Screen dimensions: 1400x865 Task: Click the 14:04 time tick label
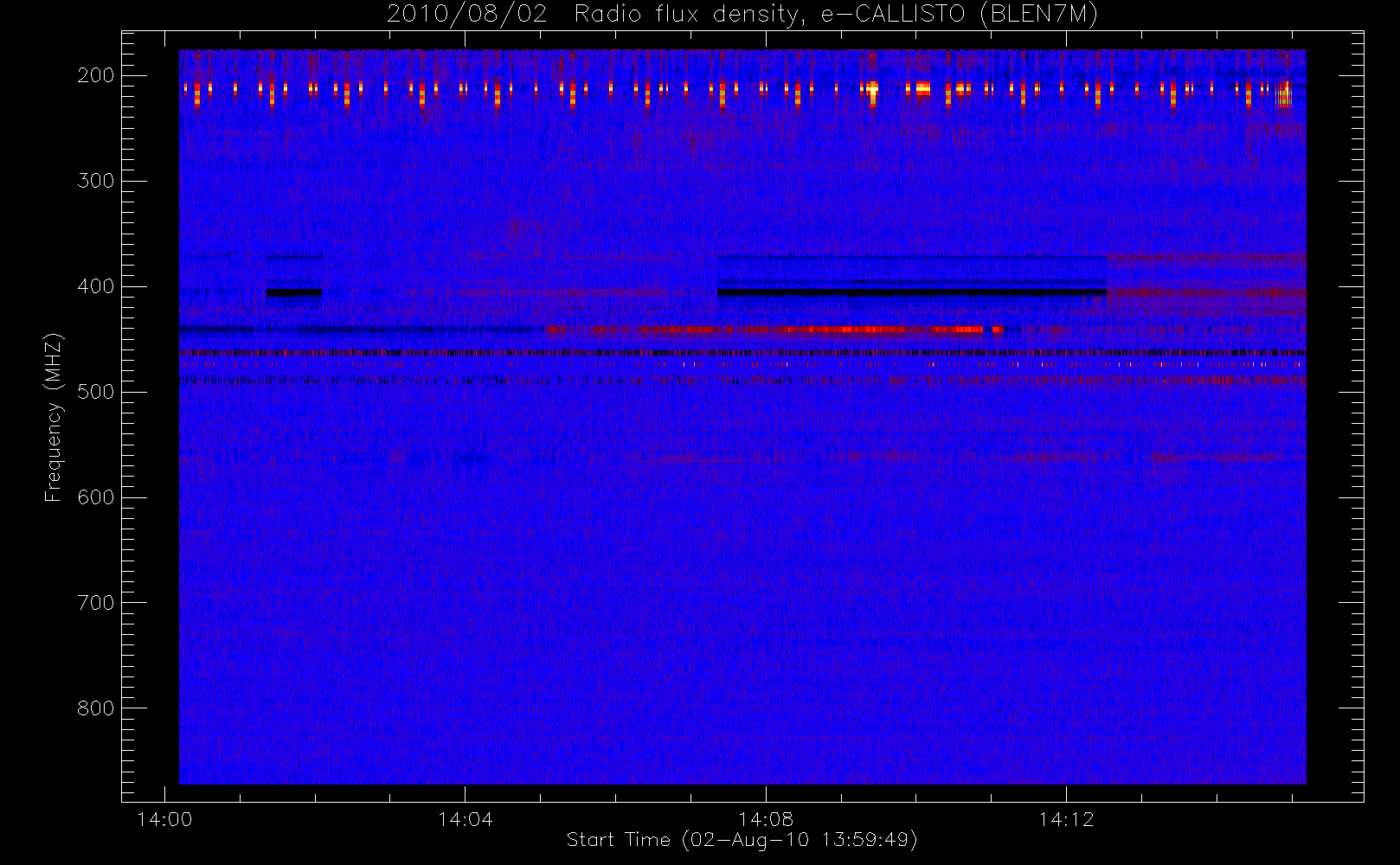[x=465, y=819]
